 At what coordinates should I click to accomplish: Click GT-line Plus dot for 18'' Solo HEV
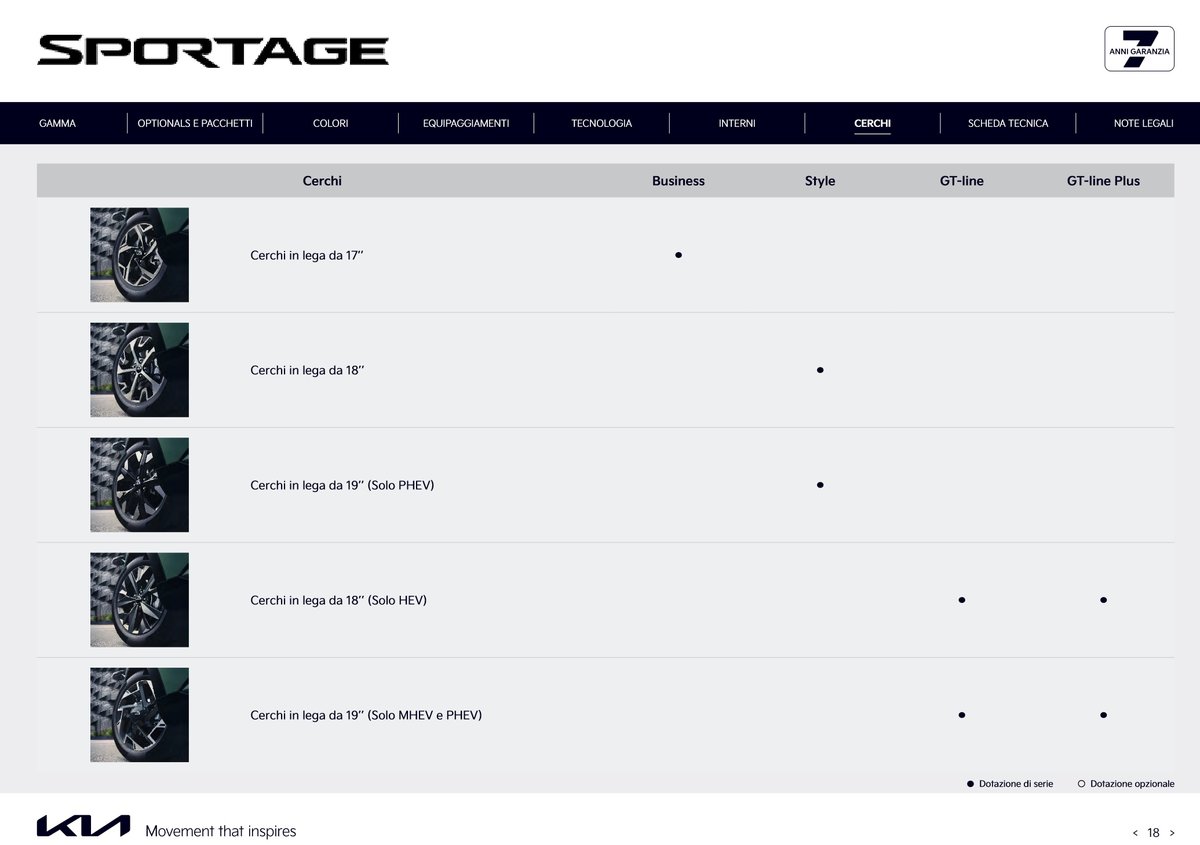(1103, 600)
